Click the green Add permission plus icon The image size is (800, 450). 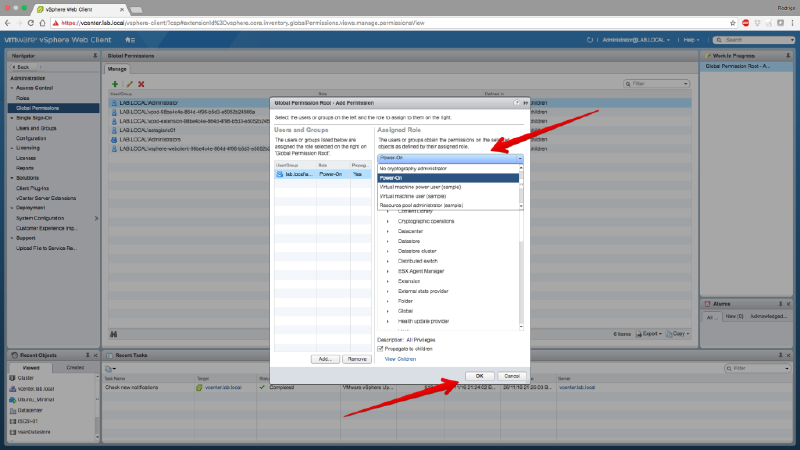point(114,84)
